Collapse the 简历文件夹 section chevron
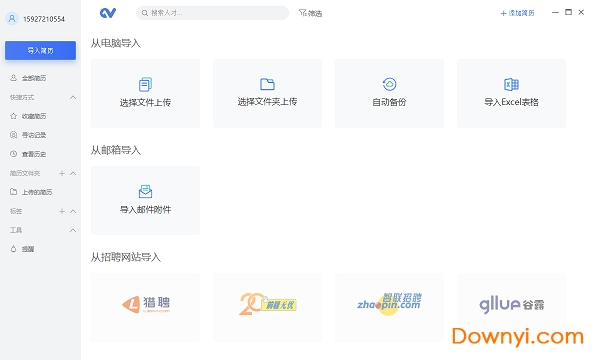The image size is (600, 360). click(x=73, y=173)
